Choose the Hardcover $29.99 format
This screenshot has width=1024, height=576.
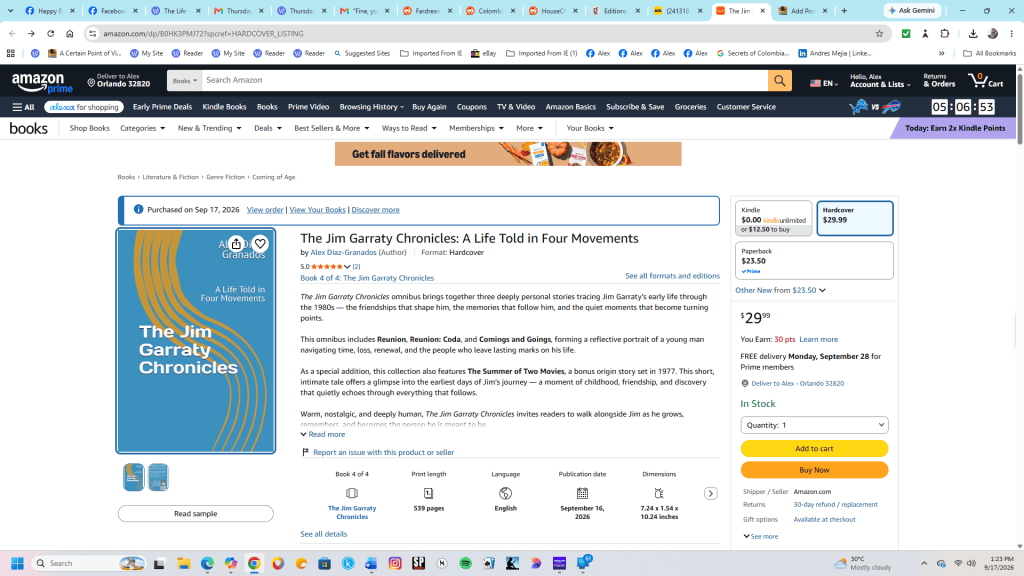(855, 218)
